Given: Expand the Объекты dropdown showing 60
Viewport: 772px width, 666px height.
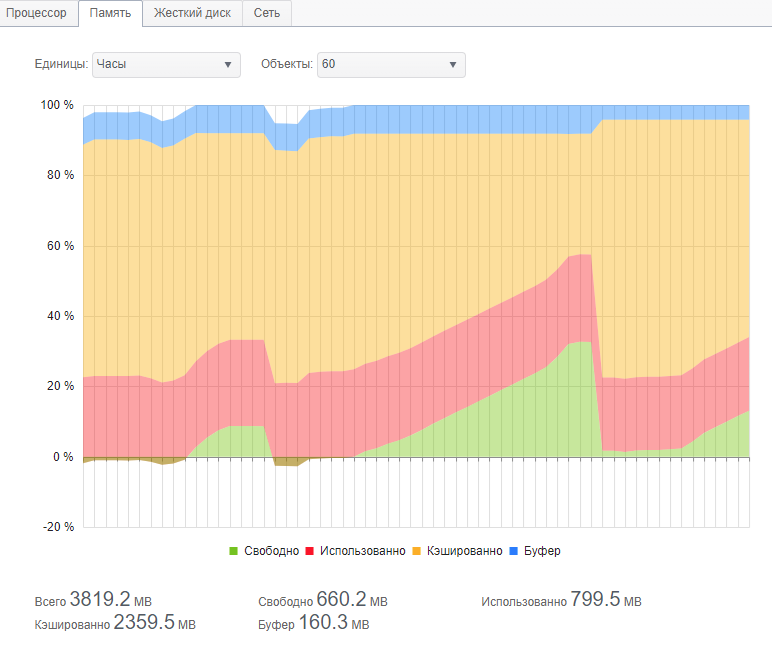Looking at the screenshot, I should (391, 64).
